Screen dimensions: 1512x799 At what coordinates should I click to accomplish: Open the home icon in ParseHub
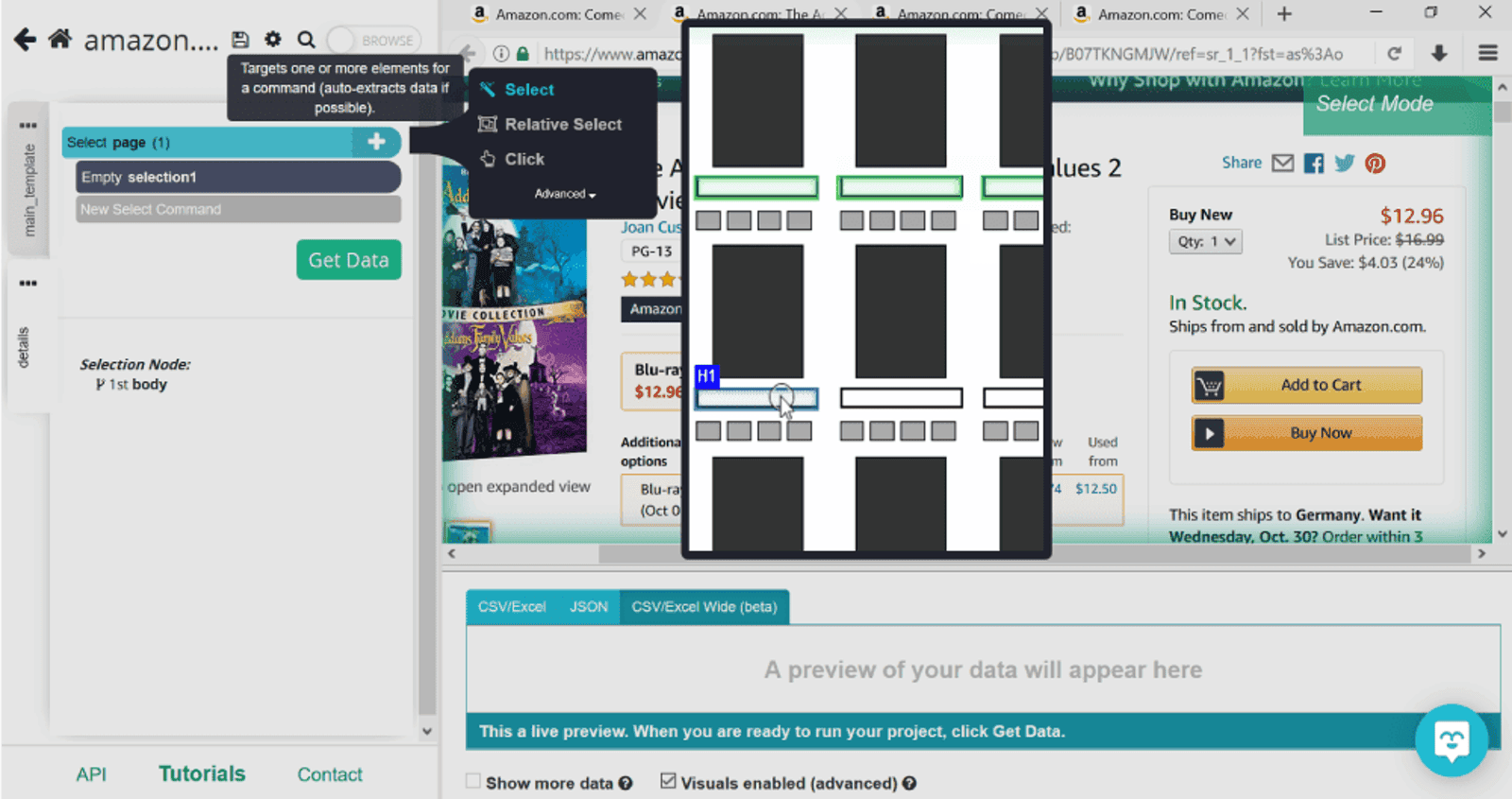tap(60, 39)
